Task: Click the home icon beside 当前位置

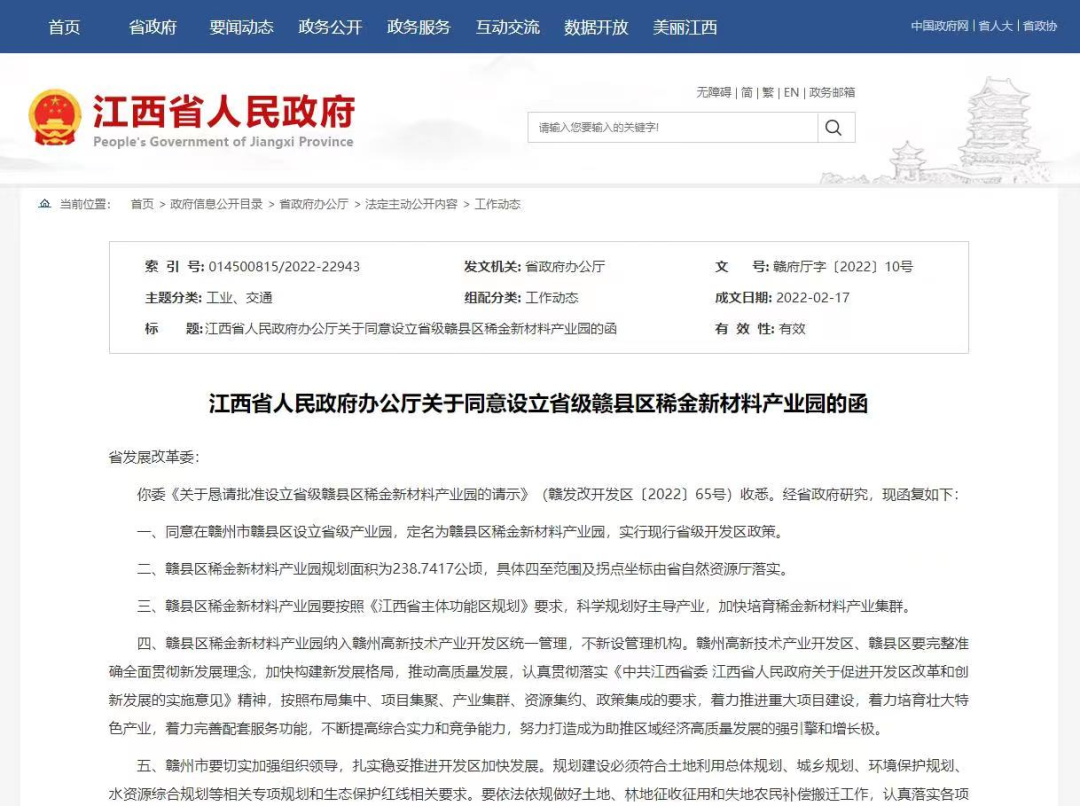Action: click(x=45, y=204)
